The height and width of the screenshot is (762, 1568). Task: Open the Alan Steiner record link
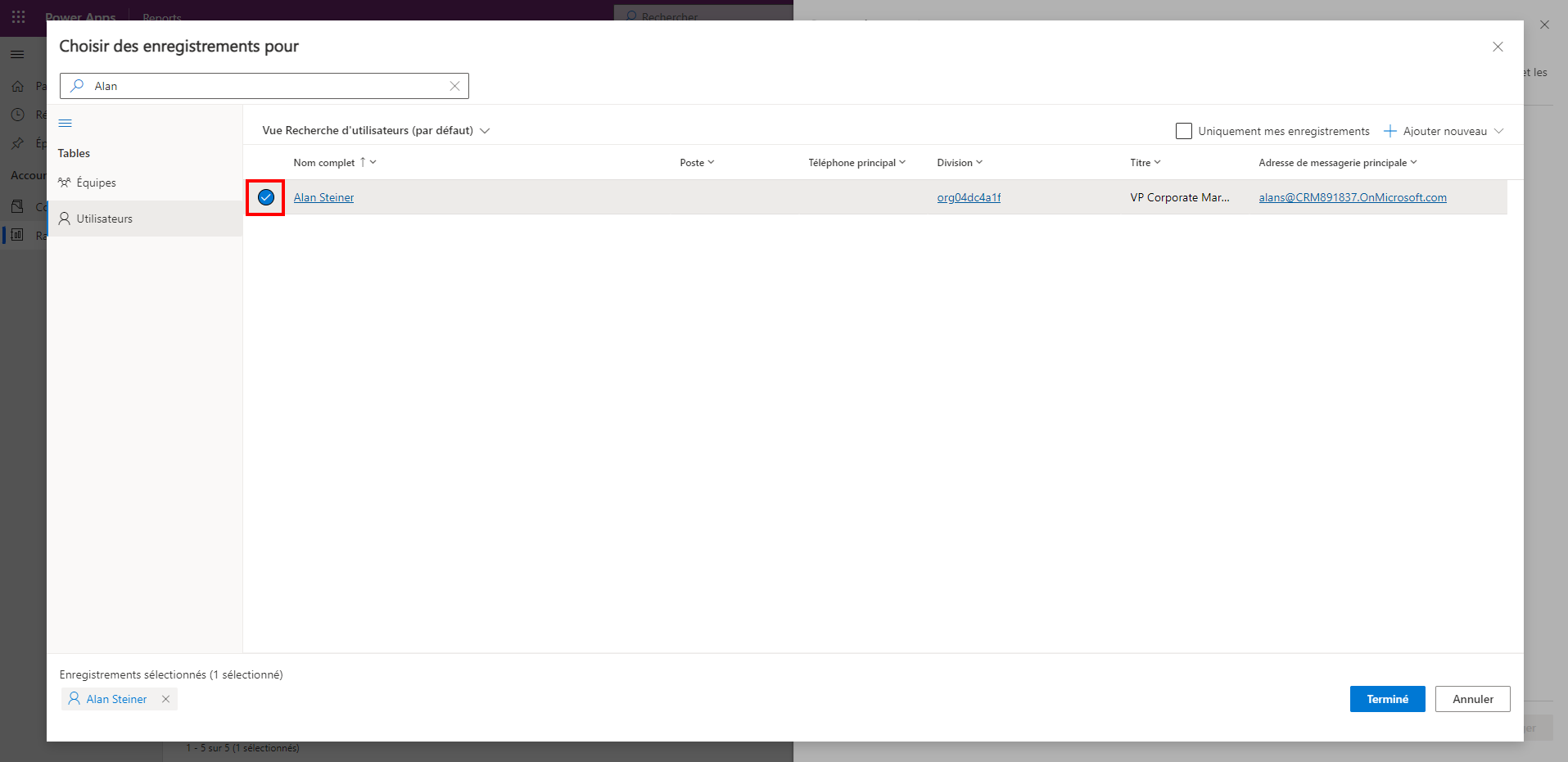[x=324, y=197]
